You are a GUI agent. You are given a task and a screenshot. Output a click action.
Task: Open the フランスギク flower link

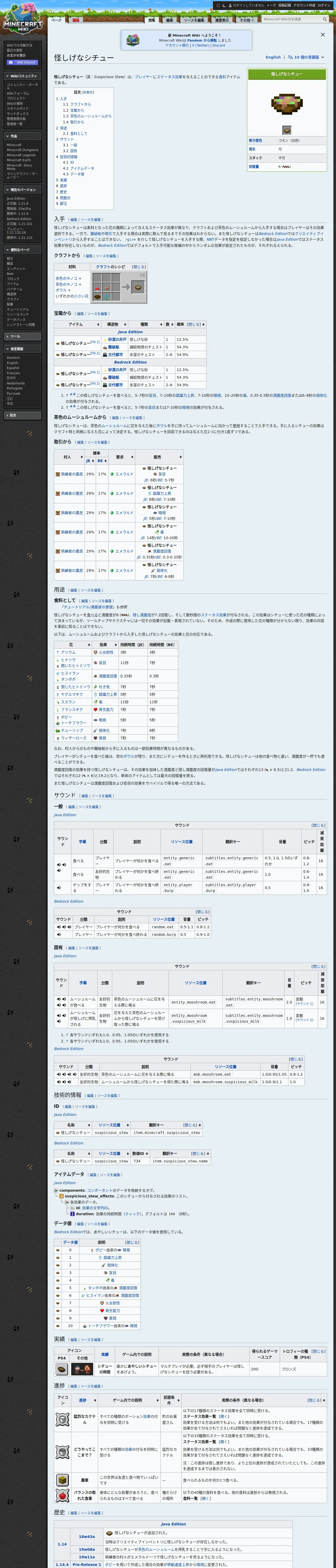(x=72, y=709)
